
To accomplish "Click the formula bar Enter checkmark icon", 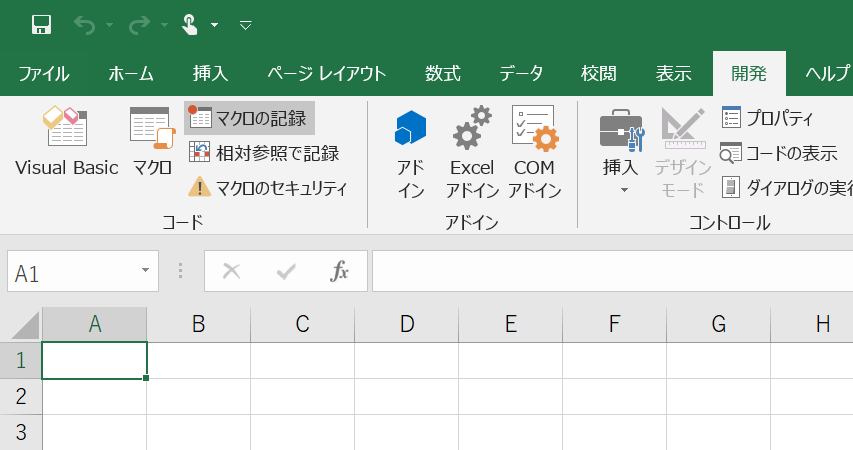I will click(286, 271).
